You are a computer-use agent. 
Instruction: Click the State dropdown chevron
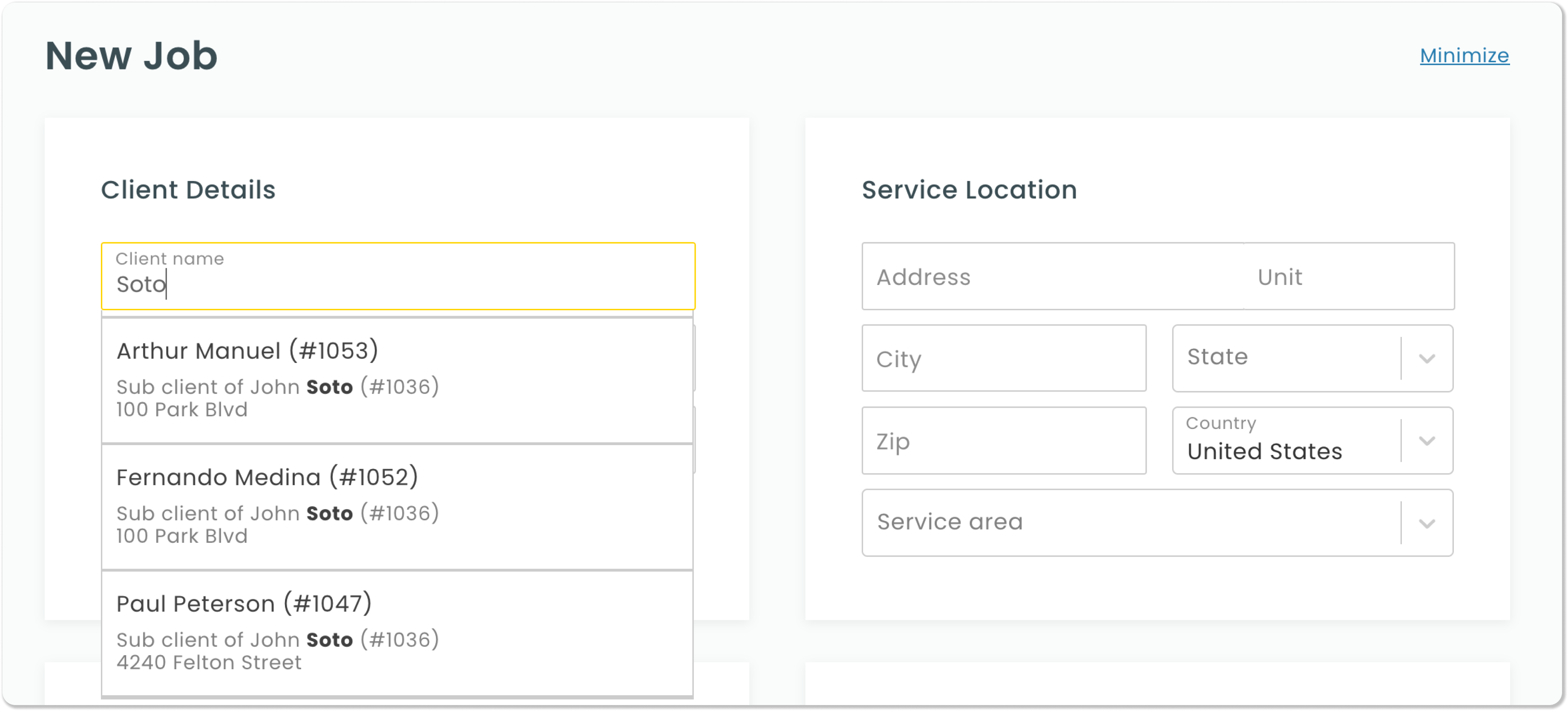pos(1427,359)
